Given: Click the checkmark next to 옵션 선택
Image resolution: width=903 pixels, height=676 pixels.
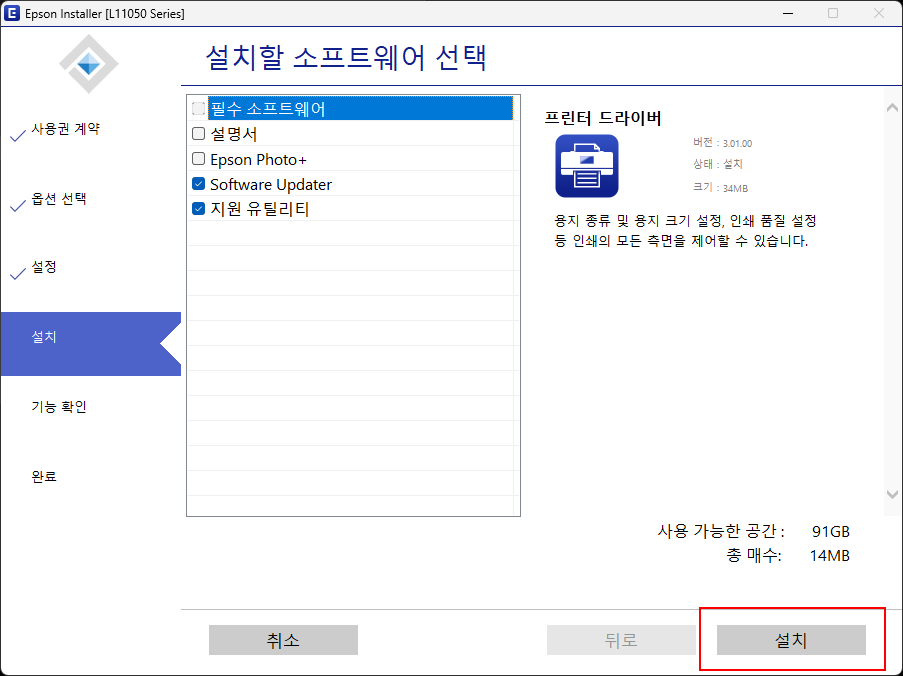Looking at the screenshot, I should pos(18,205).
